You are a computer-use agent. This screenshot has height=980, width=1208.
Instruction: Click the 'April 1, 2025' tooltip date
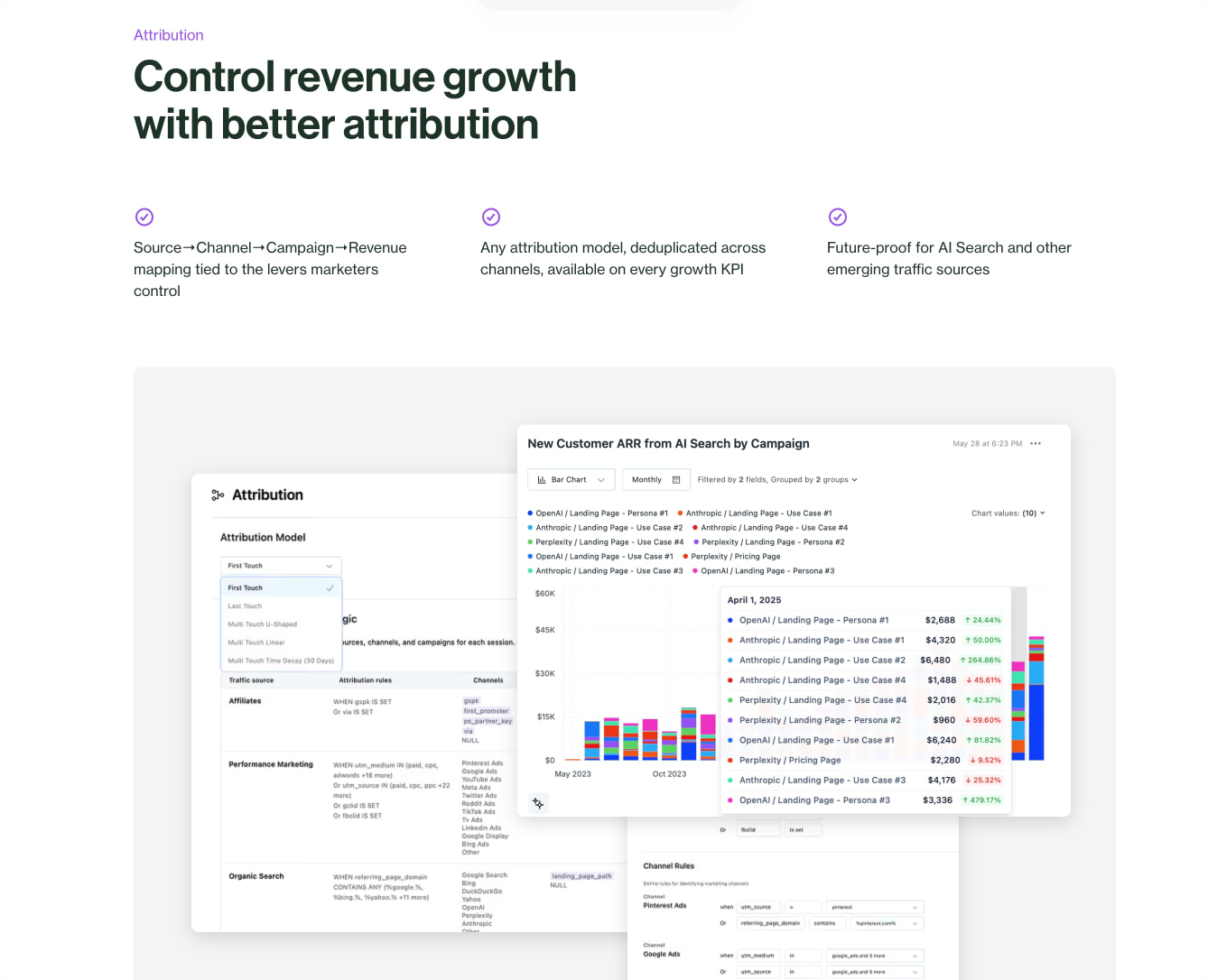(755, 600)
